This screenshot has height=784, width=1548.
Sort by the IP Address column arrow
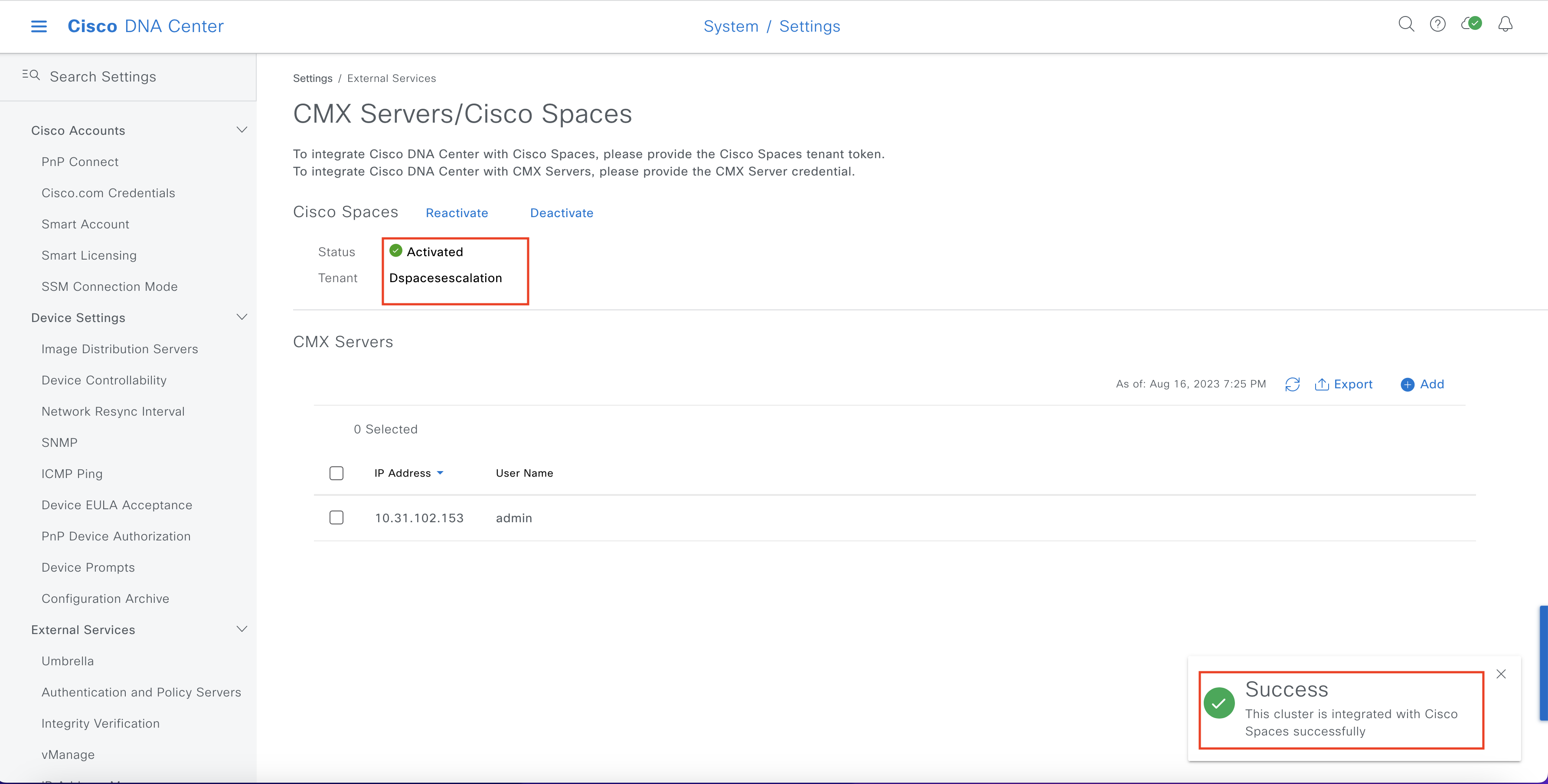tap(441, 473)
